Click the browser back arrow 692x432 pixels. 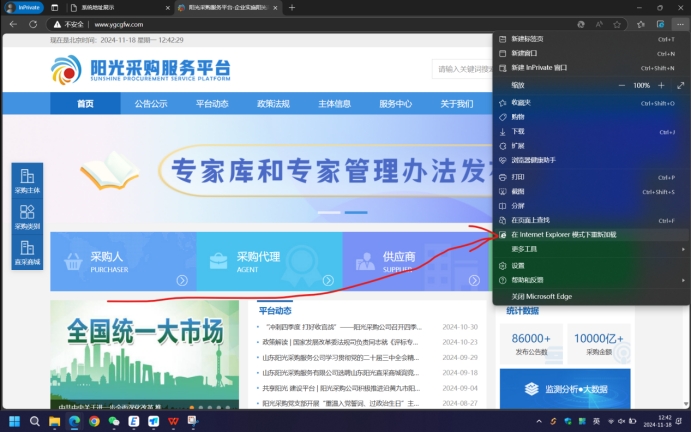pos(13,23)
